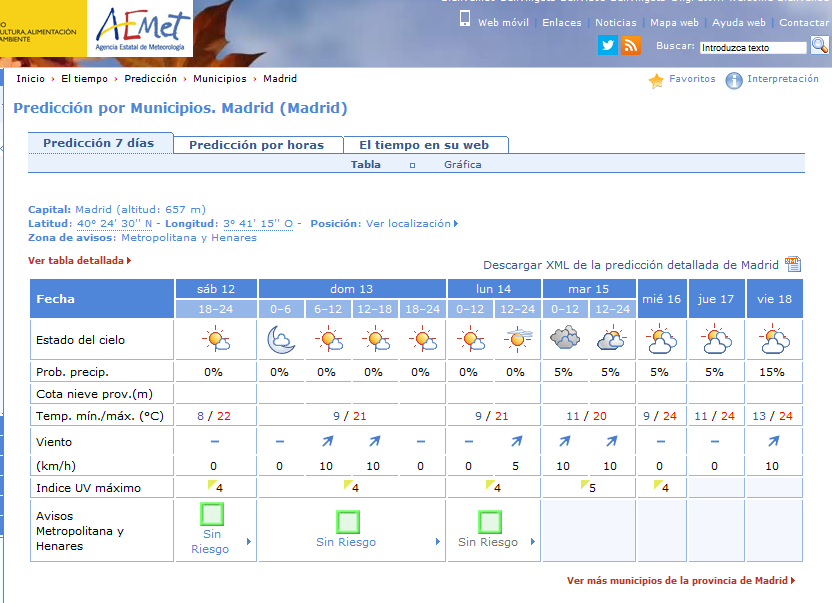This screenshot has height=603, width=832.
Task: Open the Ayuda web link
Action: (739, 22)
